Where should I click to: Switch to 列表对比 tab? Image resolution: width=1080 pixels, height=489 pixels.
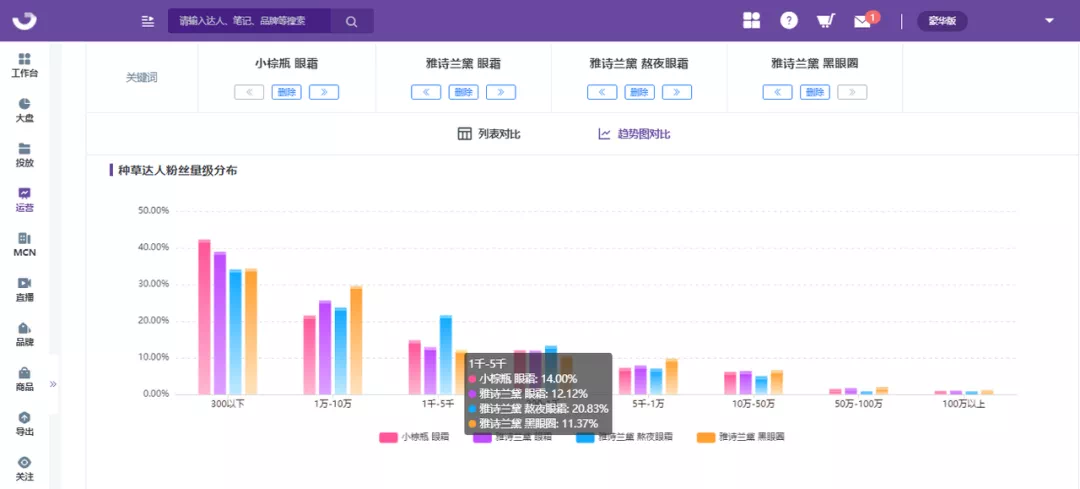[489, 134]
